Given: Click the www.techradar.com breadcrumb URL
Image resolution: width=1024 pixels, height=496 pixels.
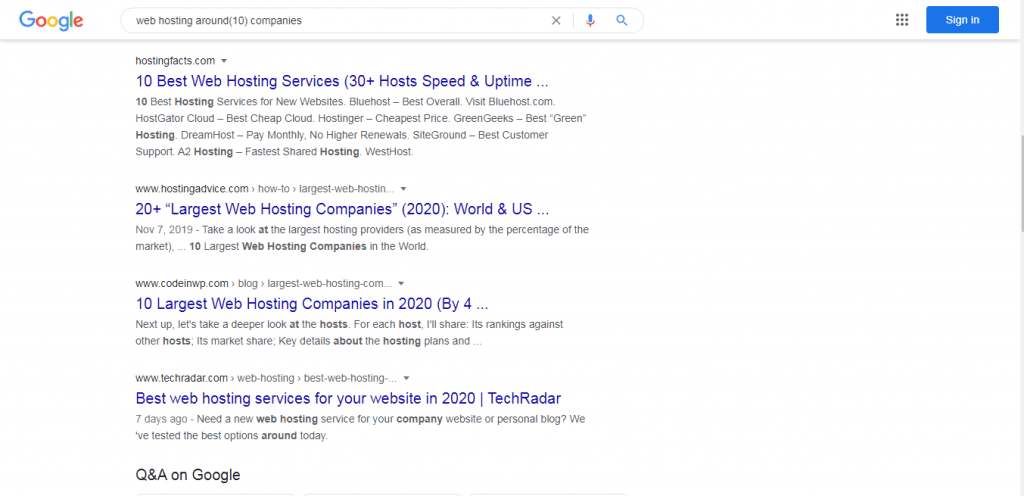Looking at the screenshot, I should 266,378.
